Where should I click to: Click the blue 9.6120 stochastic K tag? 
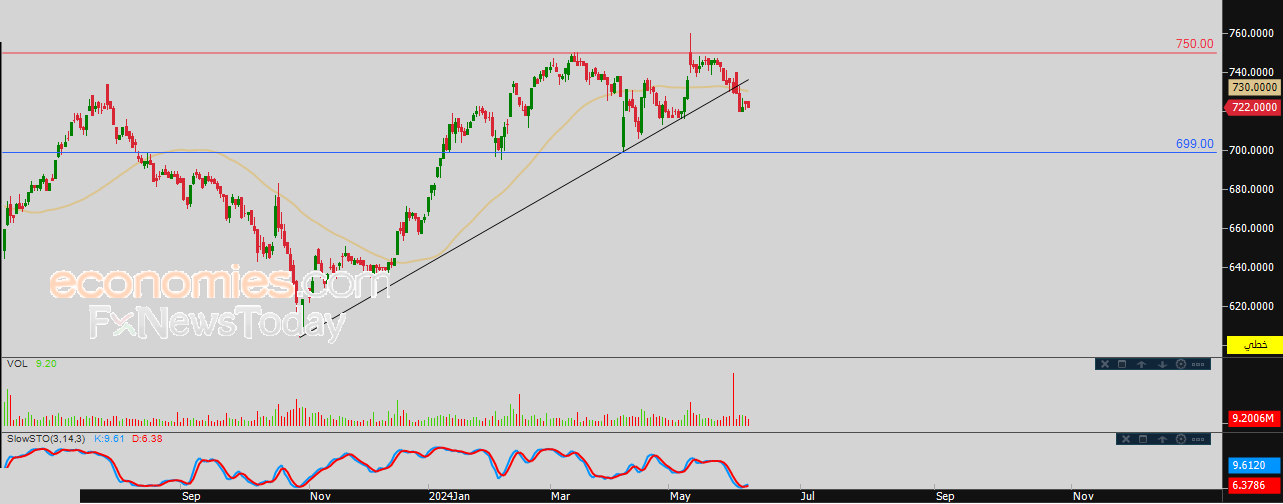[1254, 465]
